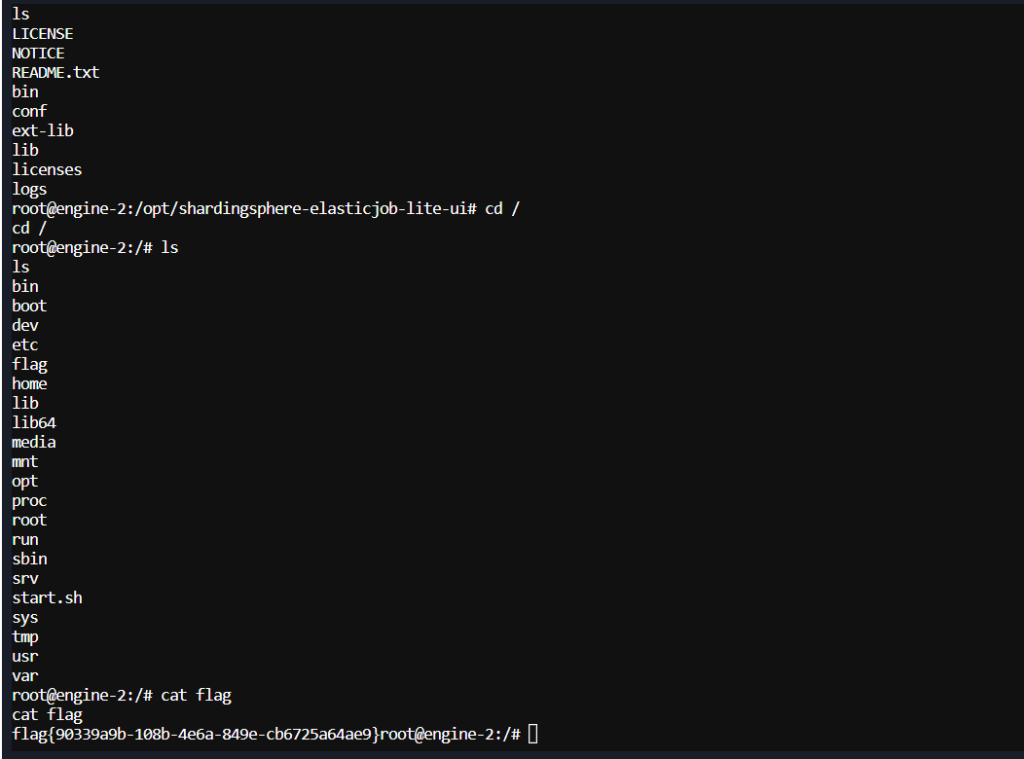Click the 'NOTICE' file entry
Image resolution: width=1024 pixels, height=759 pixels.
pos(38,53)
